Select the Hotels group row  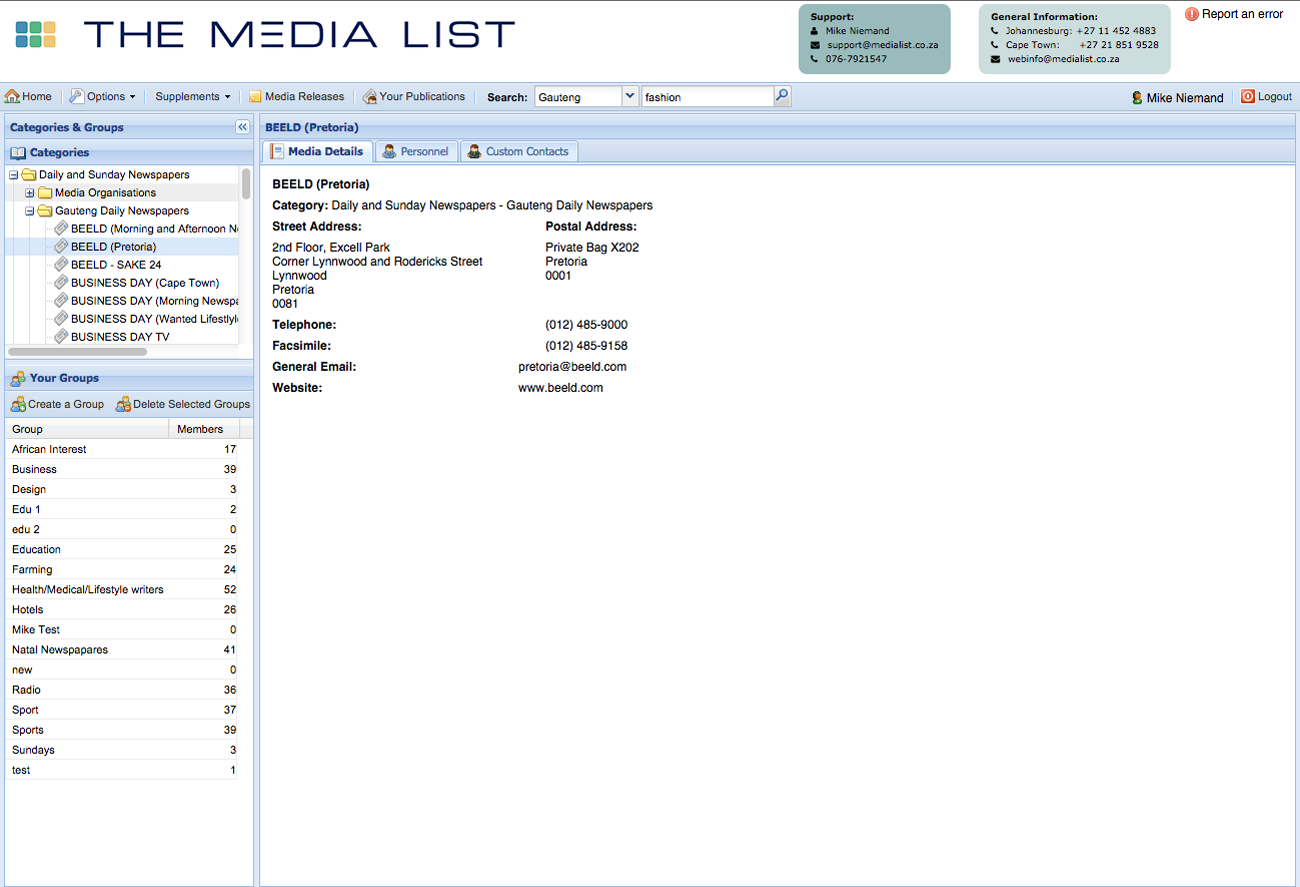click(x=122, y=609)
